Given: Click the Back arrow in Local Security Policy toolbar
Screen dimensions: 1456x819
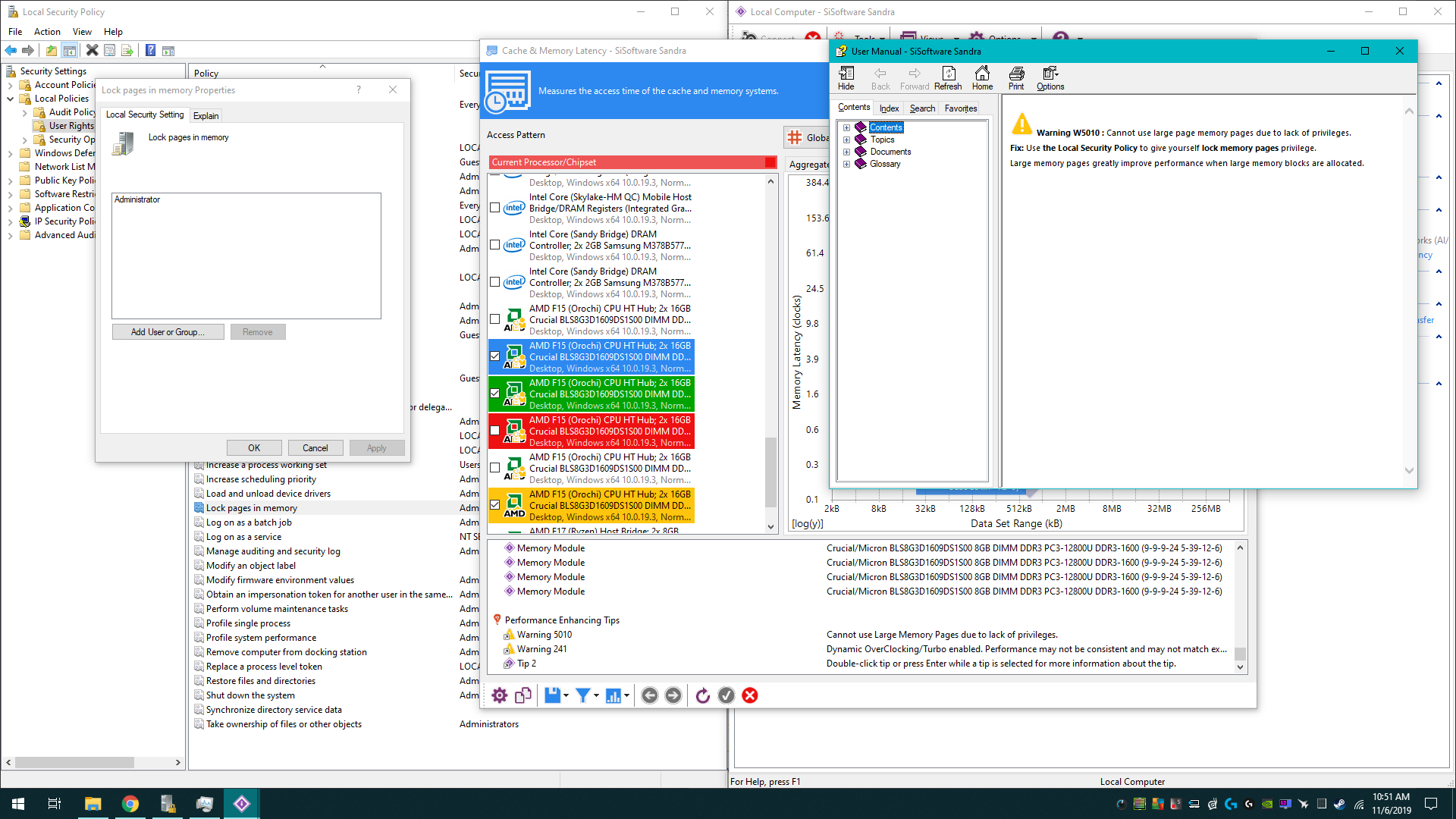Looking at the screenshot, I should (x=11, y=51).
